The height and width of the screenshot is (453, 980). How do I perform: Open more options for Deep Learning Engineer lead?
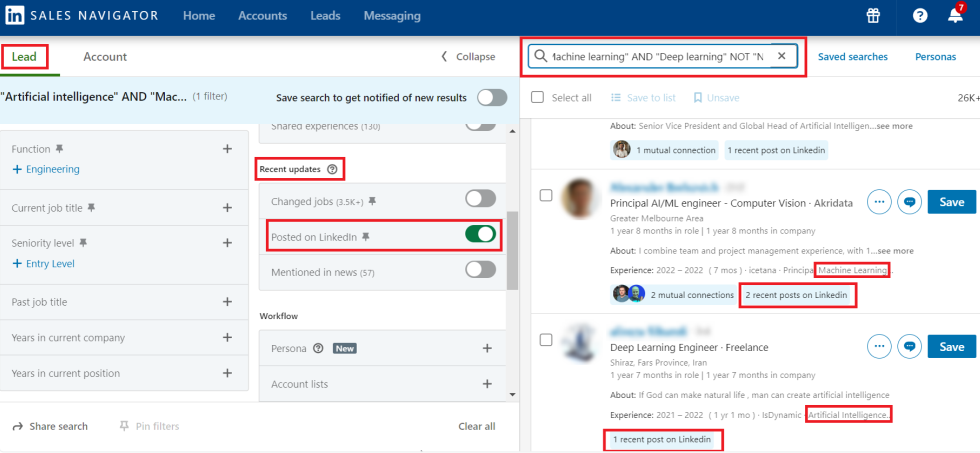click(x=879, y=347)
